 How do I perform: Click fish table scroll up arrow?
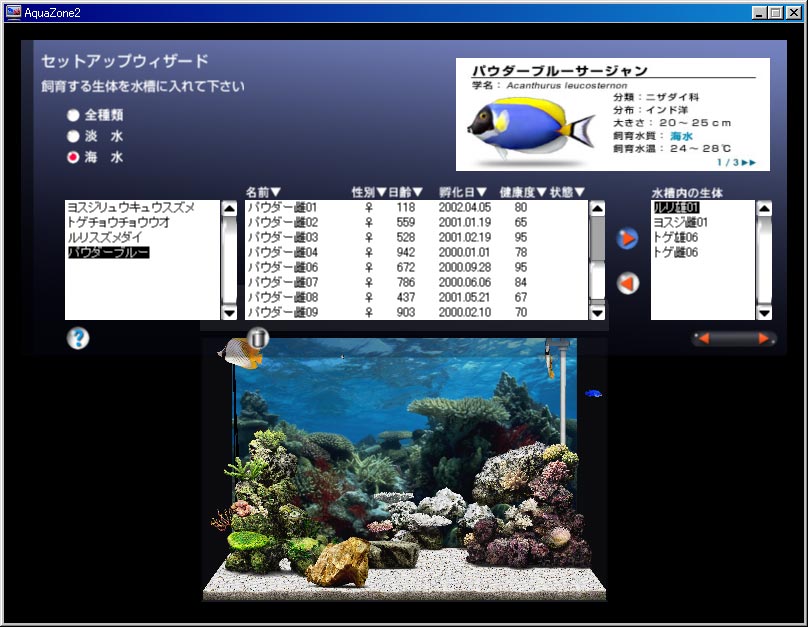click(597, 208)
